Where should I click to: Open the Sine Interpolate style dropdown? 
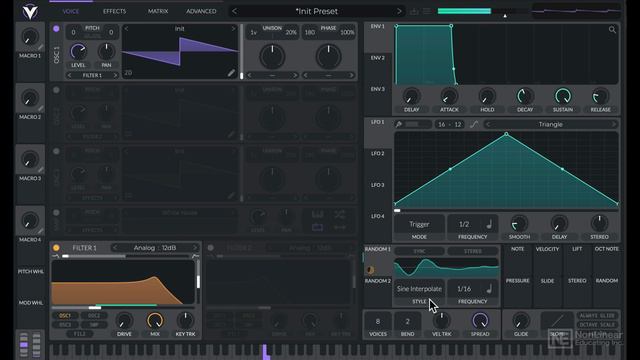click(419, 289)
